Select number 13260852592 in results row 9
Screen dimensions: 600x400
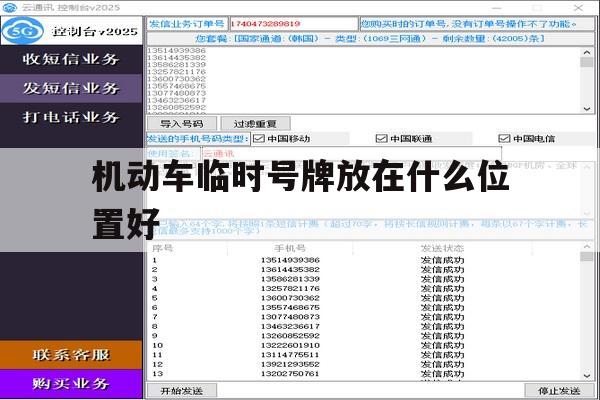coord(290,336)
